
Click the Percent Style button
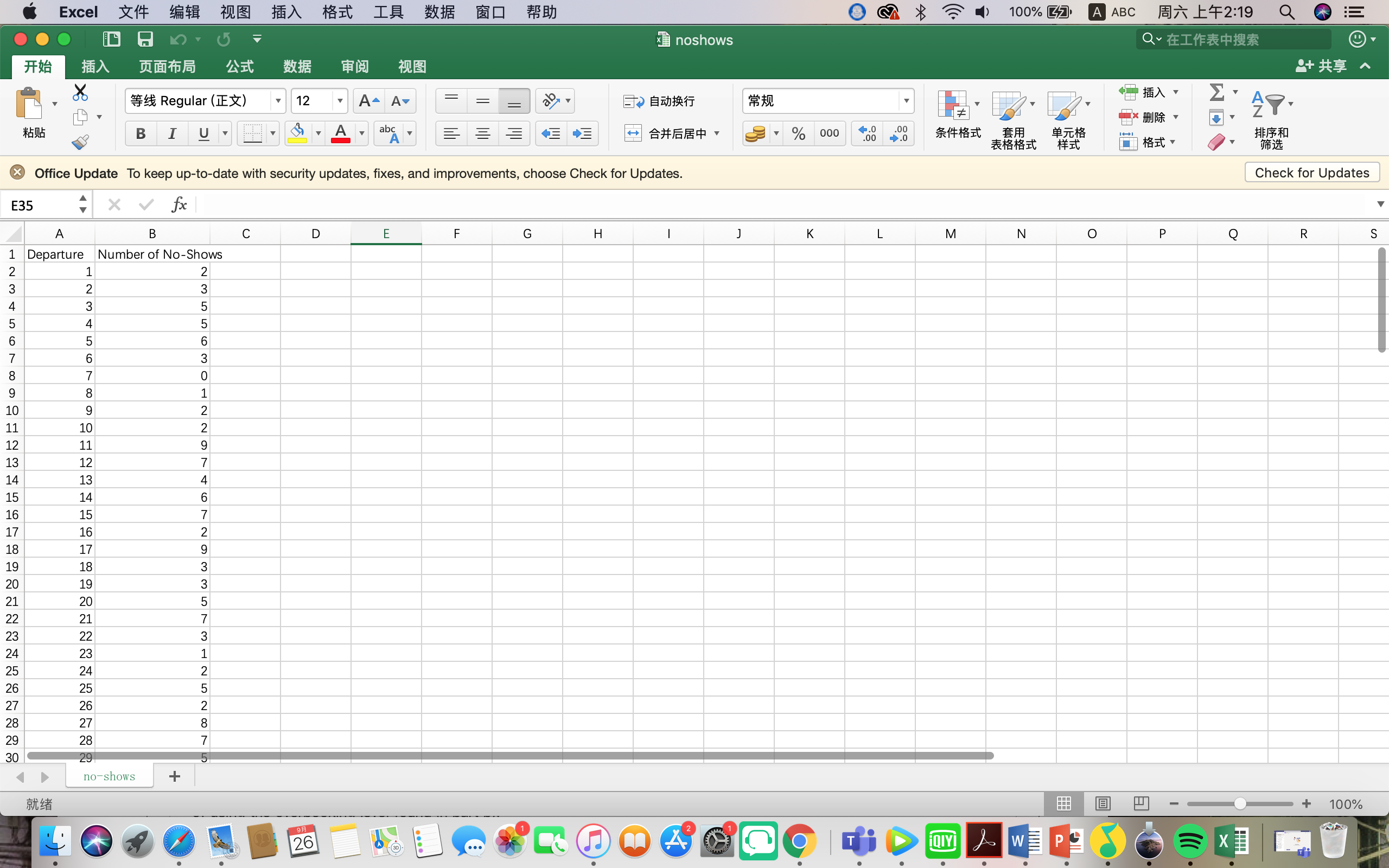pyautogui.click(x=798, y=133)
